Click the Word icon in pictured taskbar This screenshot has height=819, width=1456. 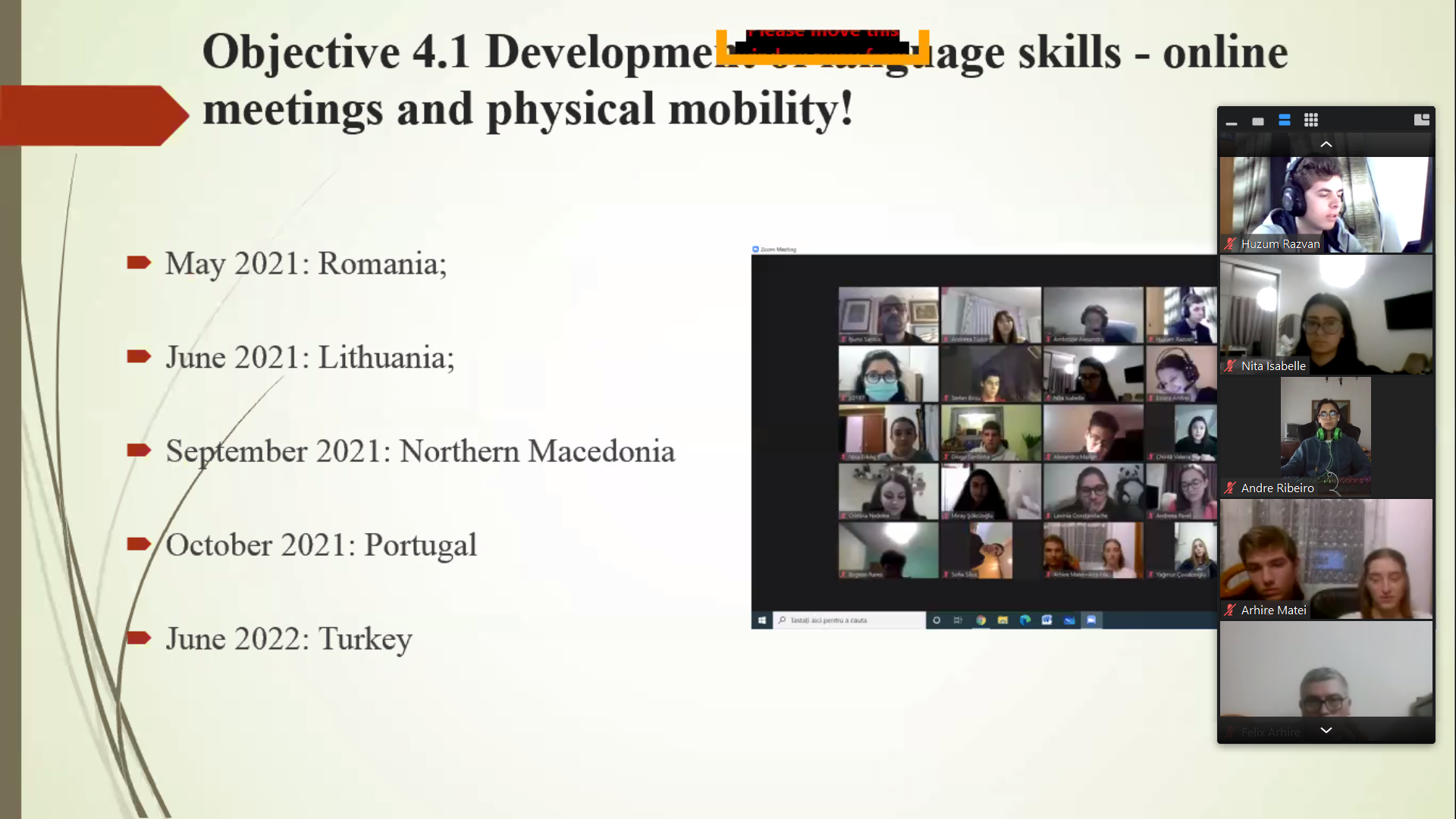pos(1046,620)
